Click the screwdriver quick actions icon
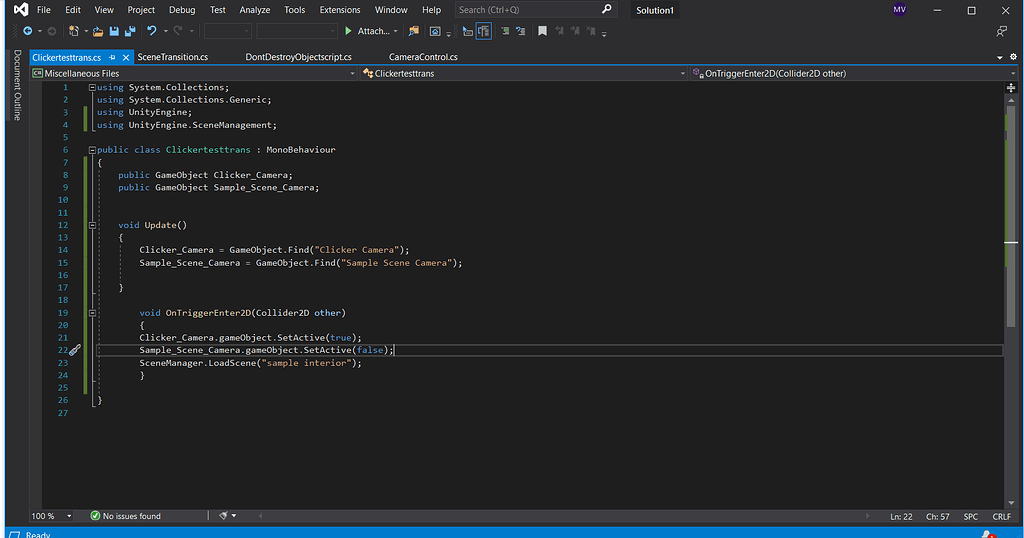This screenshot has width=1024, height=538. coord(74,350)
